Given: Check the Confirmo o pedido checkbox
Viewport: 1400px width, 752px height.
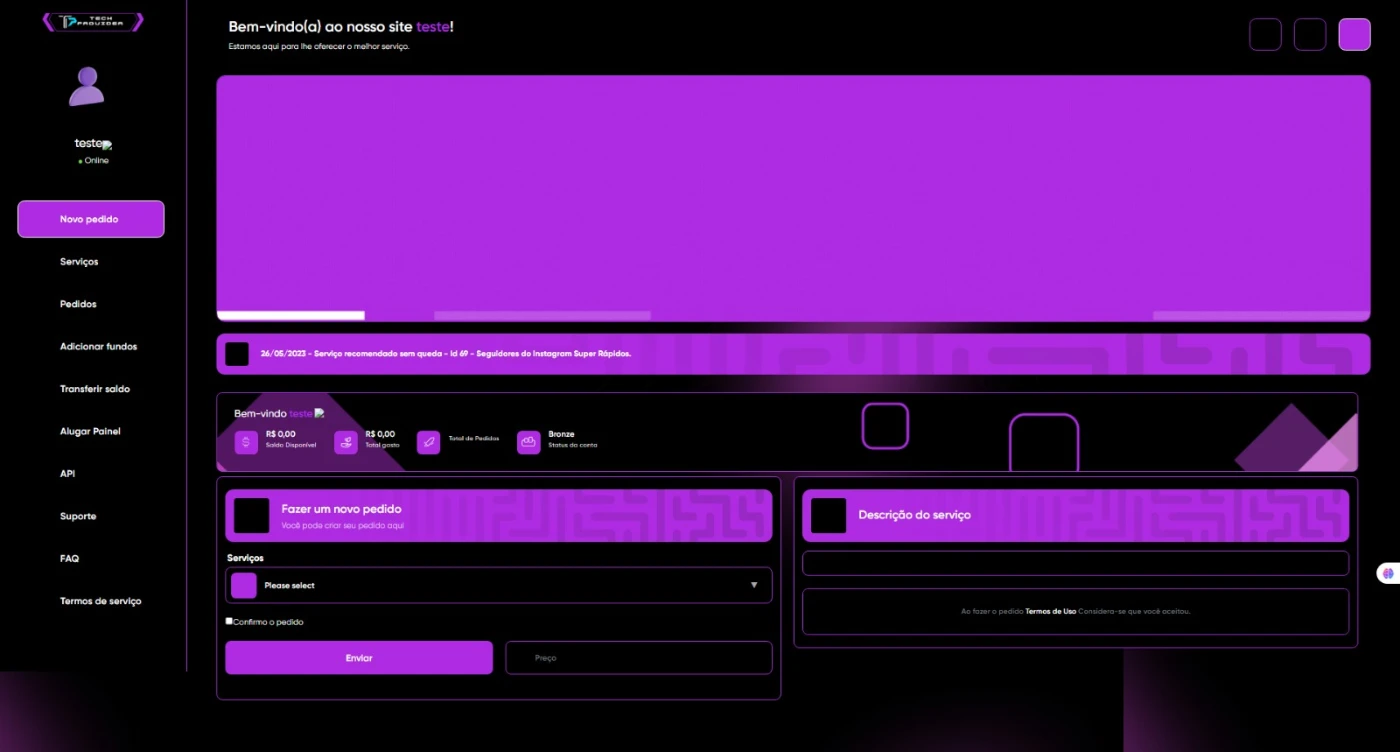Looking at the screenshot, I should point(229,621).
